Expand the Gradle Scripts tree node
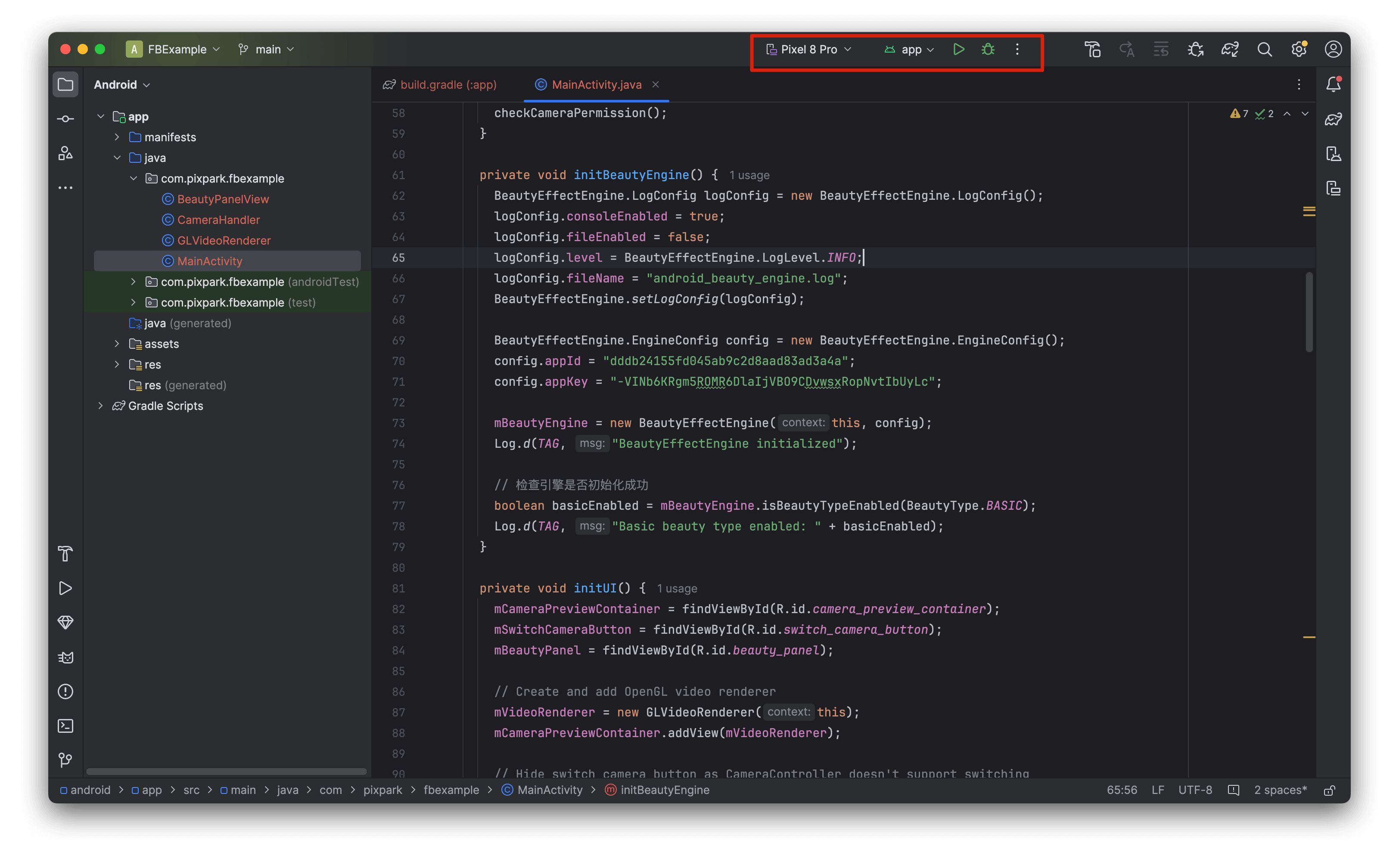This screenshot has height=868, width=1399. pos(101,406)
